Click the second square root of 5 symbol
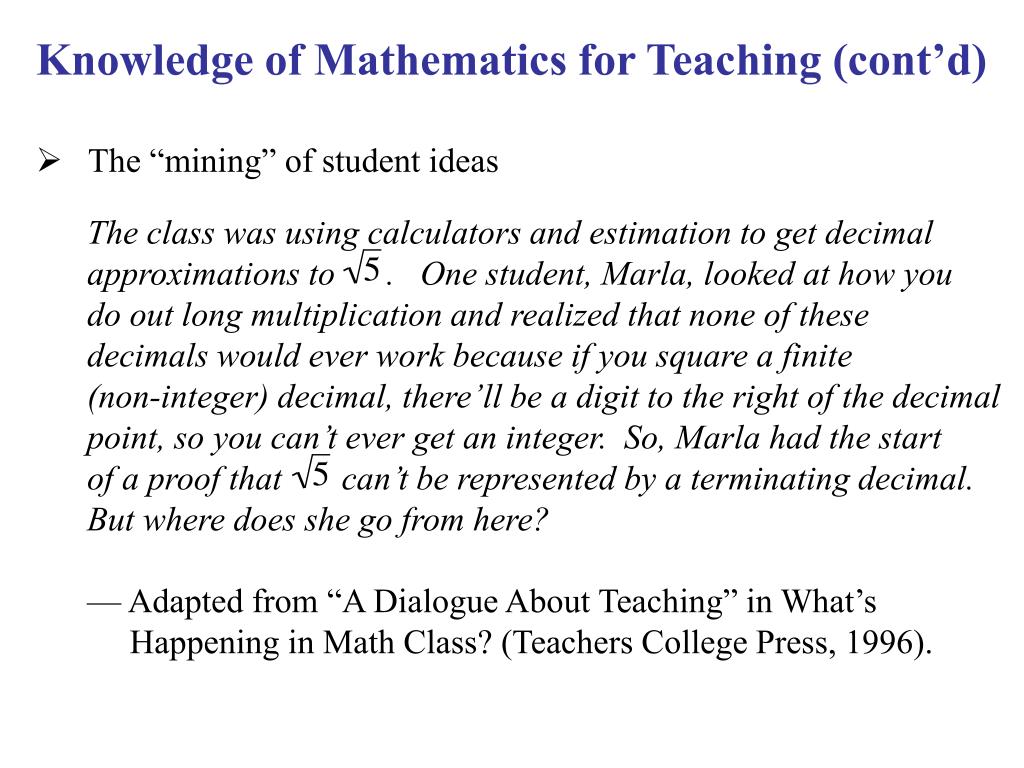The image size is (1024, 768). pos(312,475)
